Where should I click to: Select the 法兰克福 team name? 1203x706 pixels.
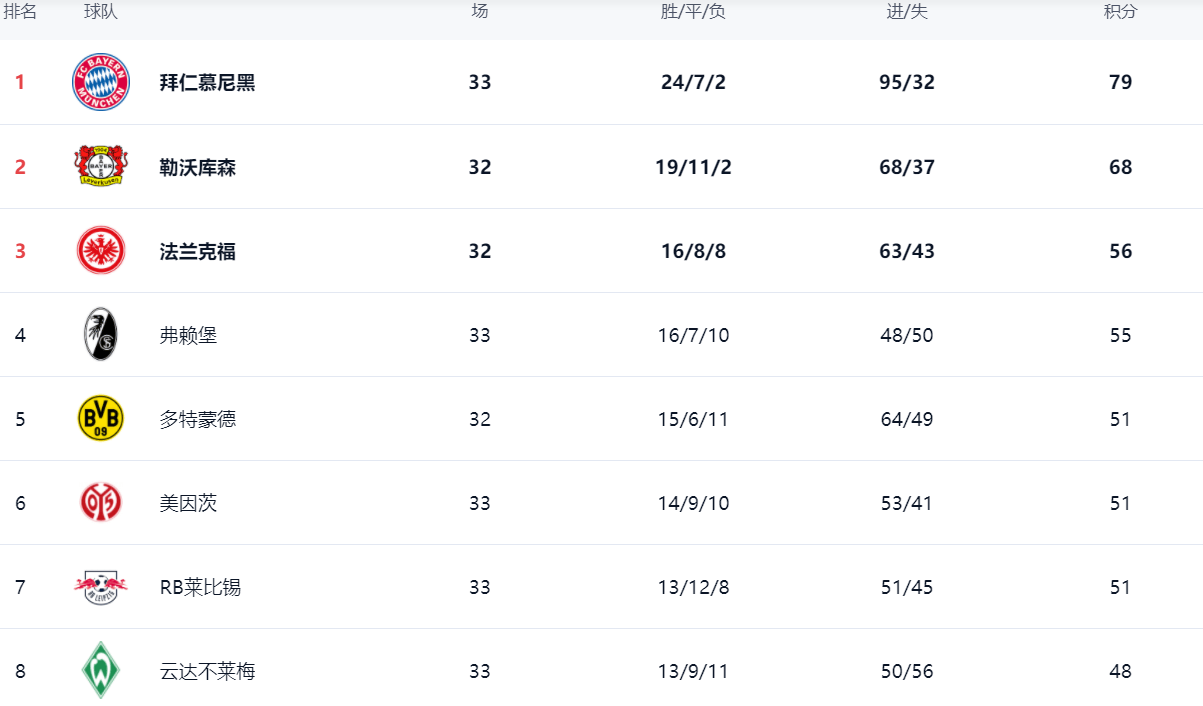pos(197,251)
